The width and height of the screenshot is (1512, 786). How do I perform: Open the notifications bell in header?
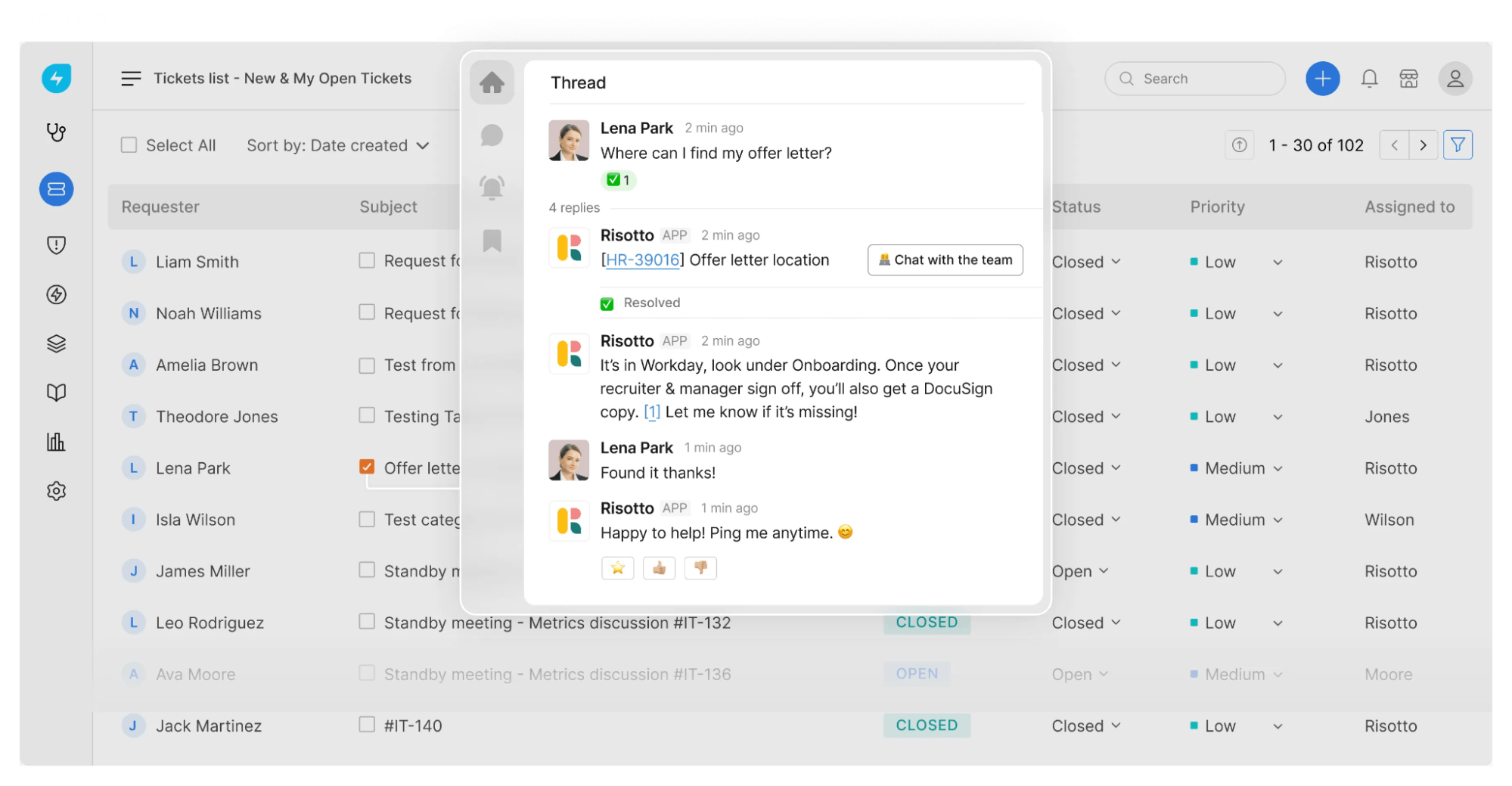pos(1369,78)
